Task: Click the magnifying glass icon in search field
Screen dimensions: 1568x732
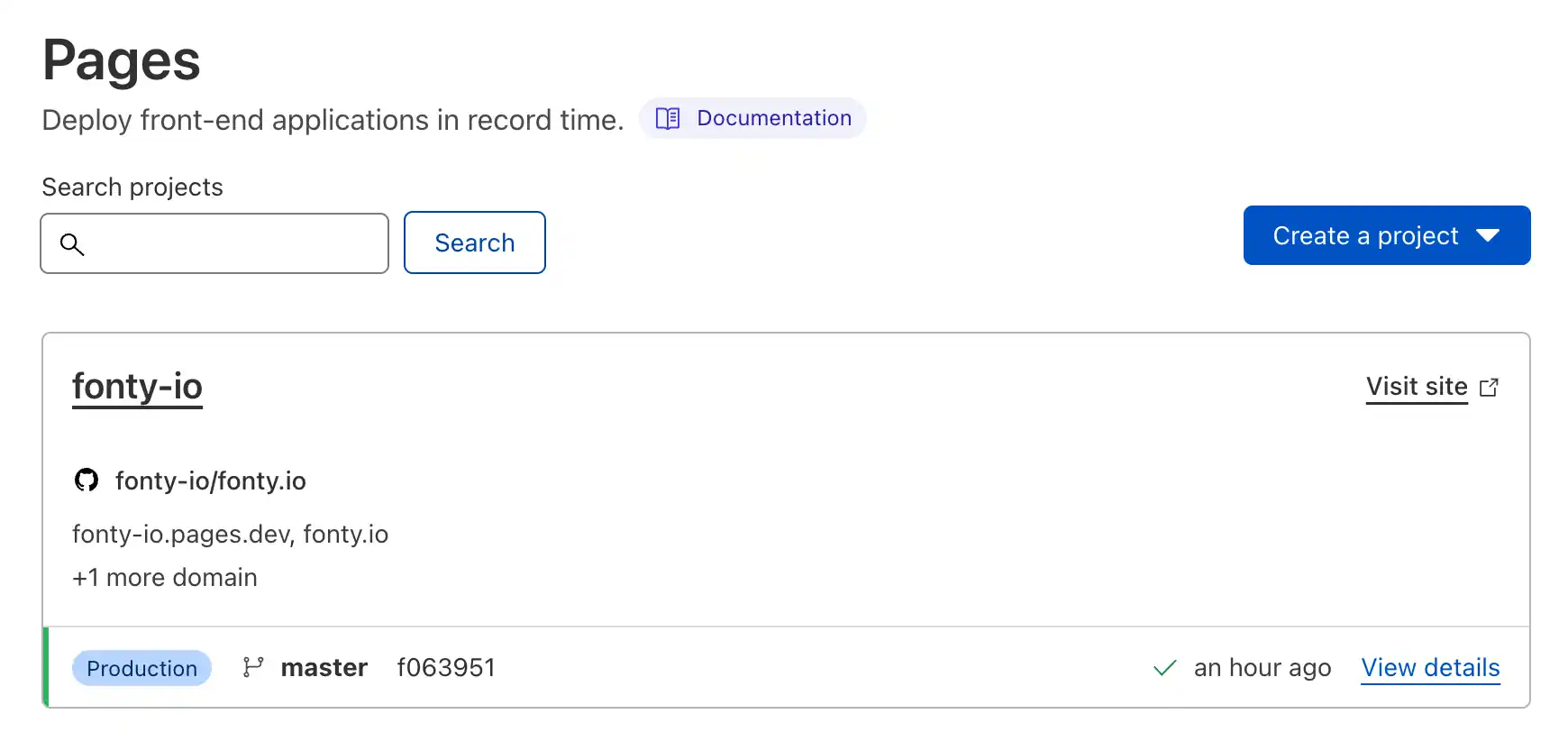Action: point(72,243)
